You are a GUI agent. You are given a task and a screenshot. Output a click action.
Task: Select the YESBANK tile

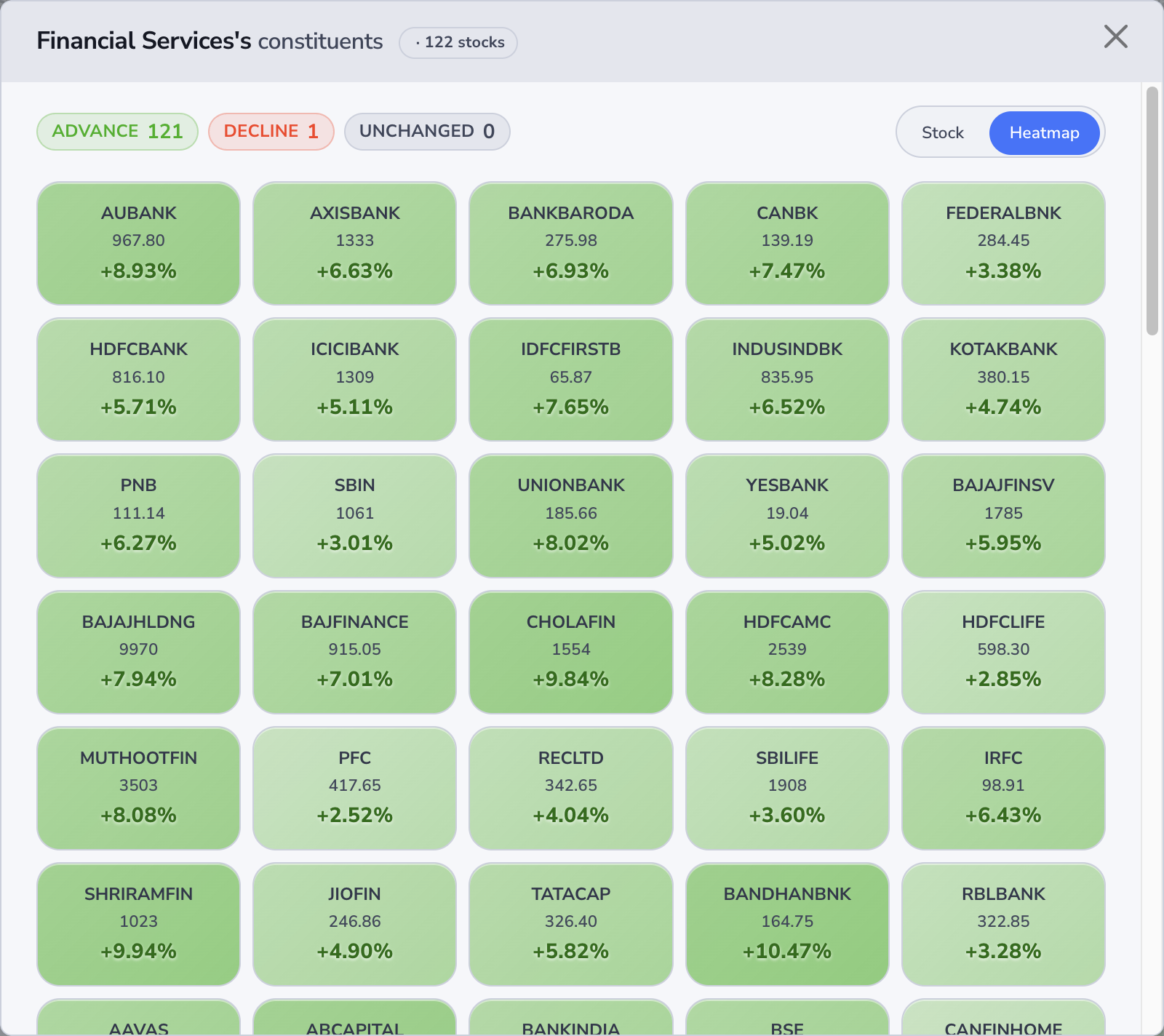point(787,515)
